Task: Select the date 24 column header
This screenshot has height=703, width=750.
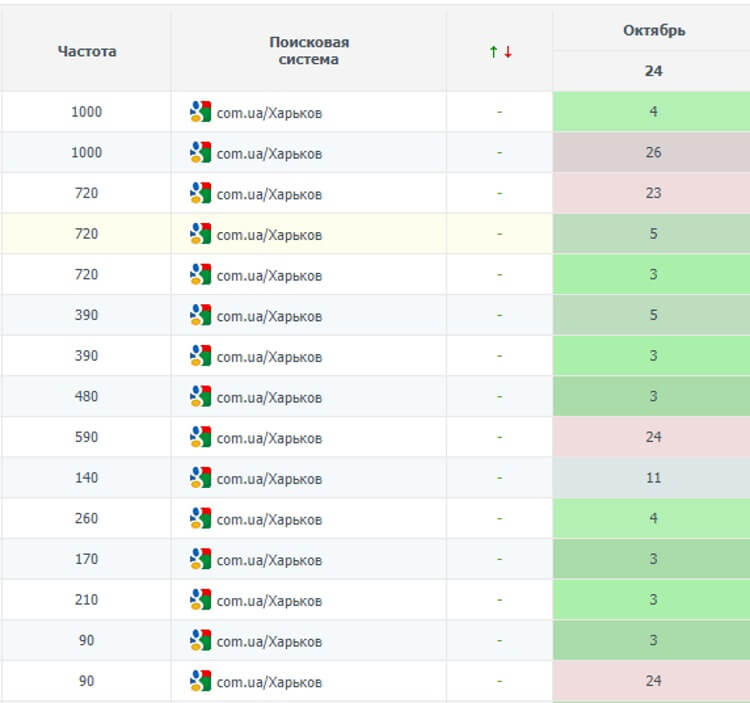Action: (x=653, y=71)
